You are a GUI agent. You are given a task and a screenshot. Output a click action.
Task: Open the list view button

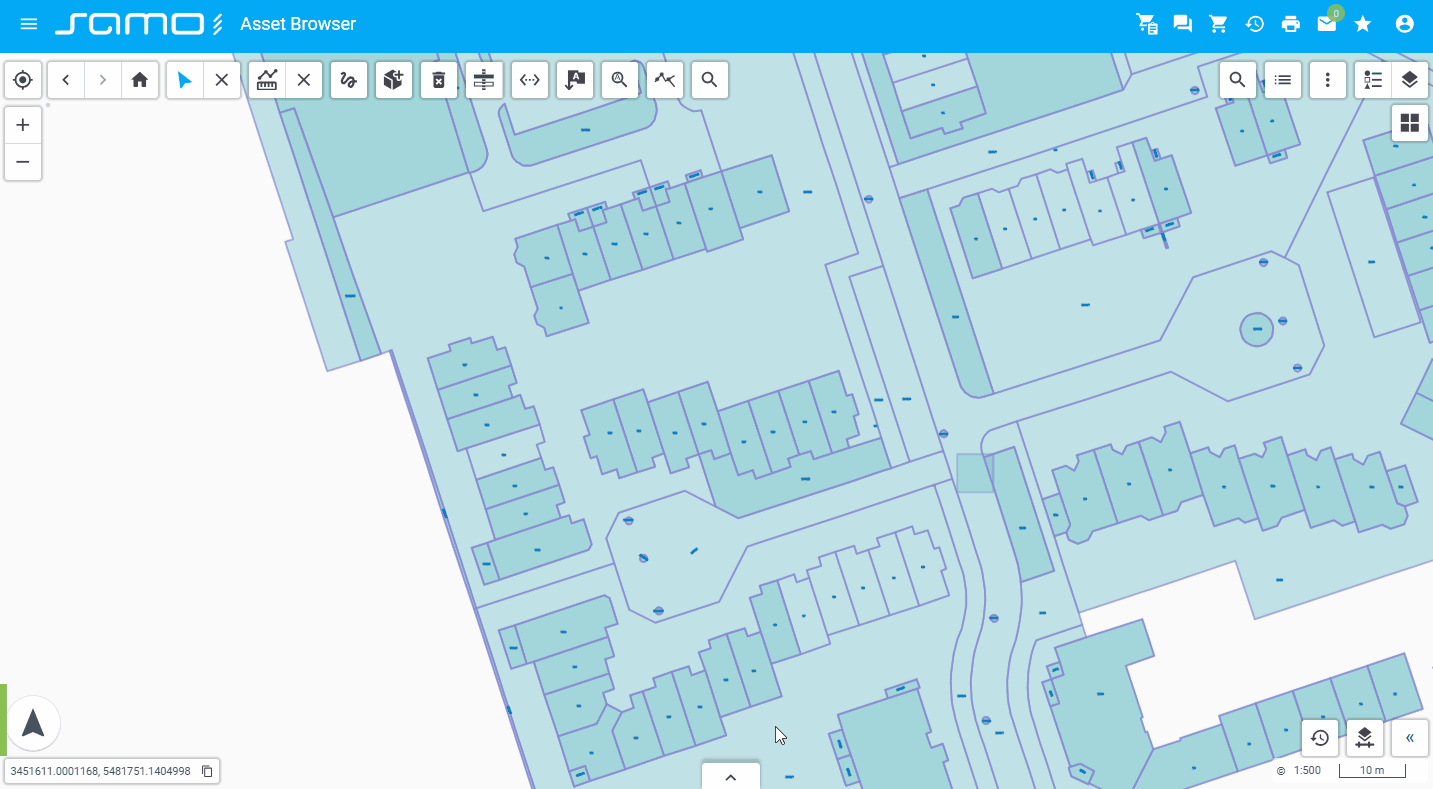[1283, 80]
